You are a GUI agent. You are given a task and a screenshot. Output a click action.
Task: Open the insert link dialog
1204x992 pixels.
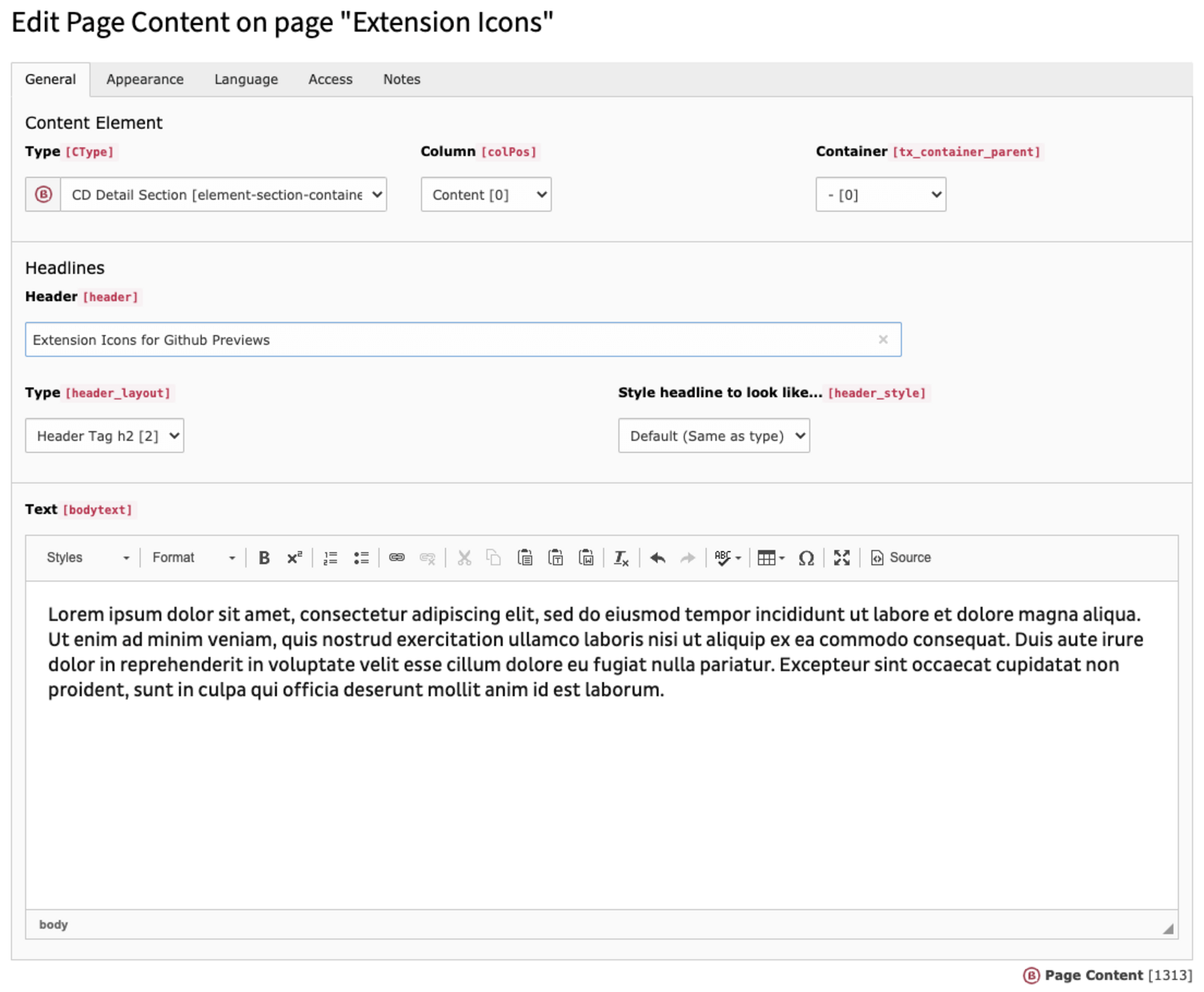[x=395, y=557]
